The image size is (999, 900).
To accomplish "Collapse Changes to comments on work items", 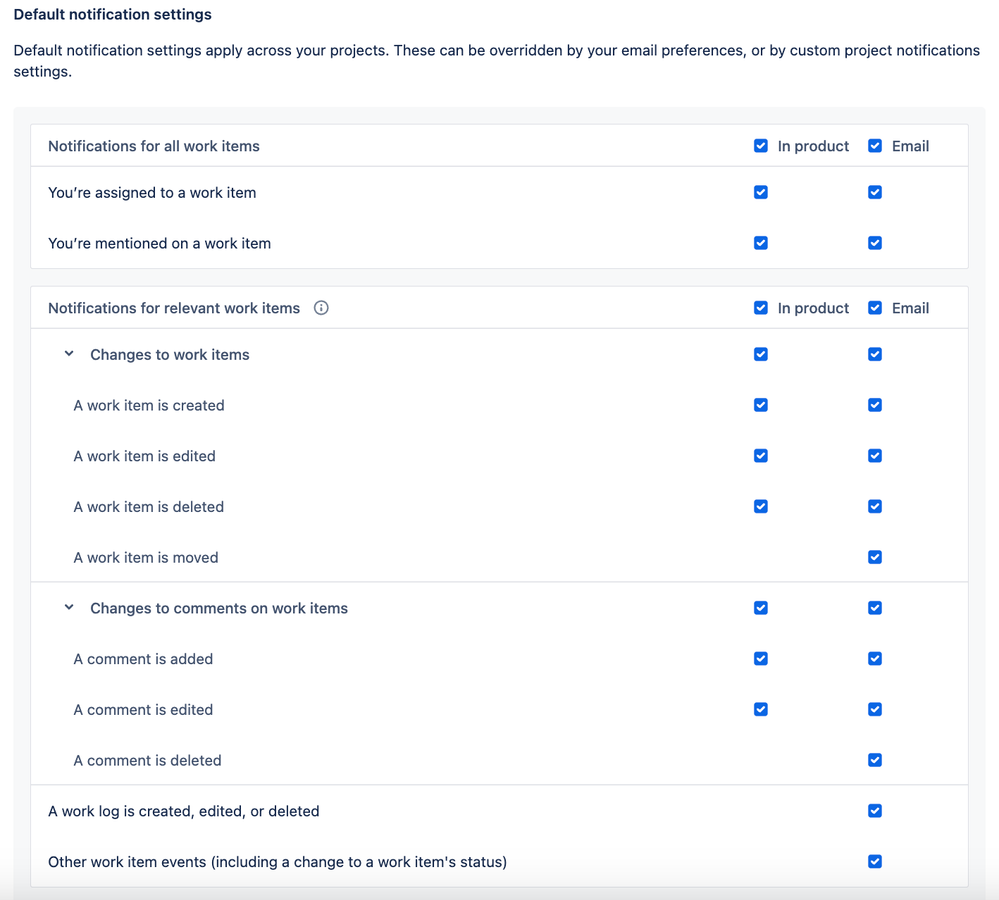I will click(x=69, y=608).
